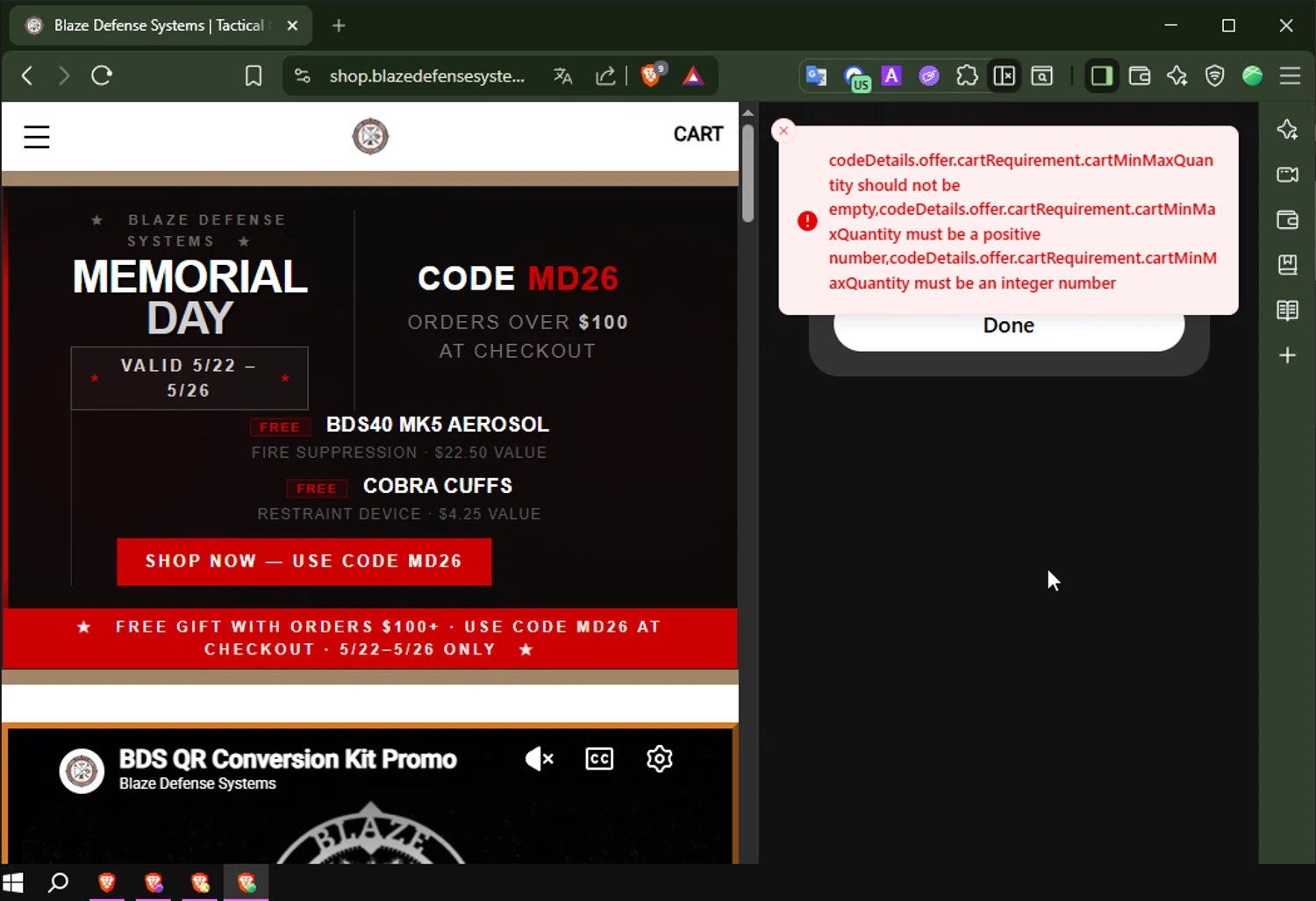Open Brave VPN shield icon
Image resolution: width=1316 pixels, height=901 pixels.
pyautogui.click(x=1214, y=76)
